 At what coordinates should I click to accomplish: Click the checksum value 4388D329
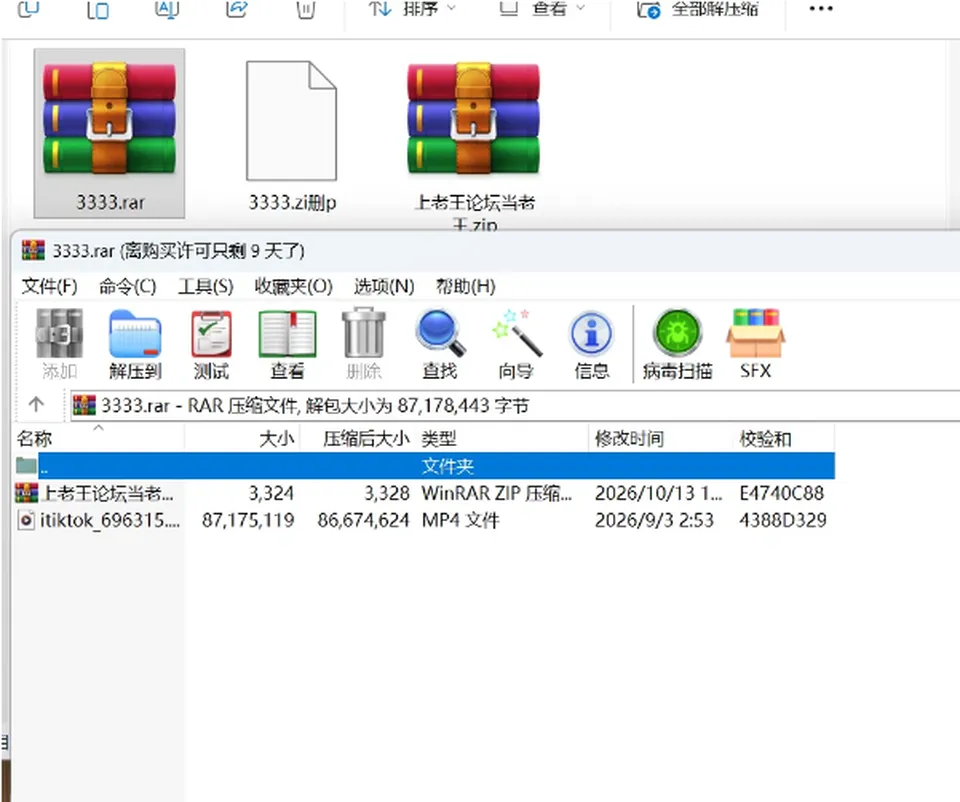click(x=782, y=520)
